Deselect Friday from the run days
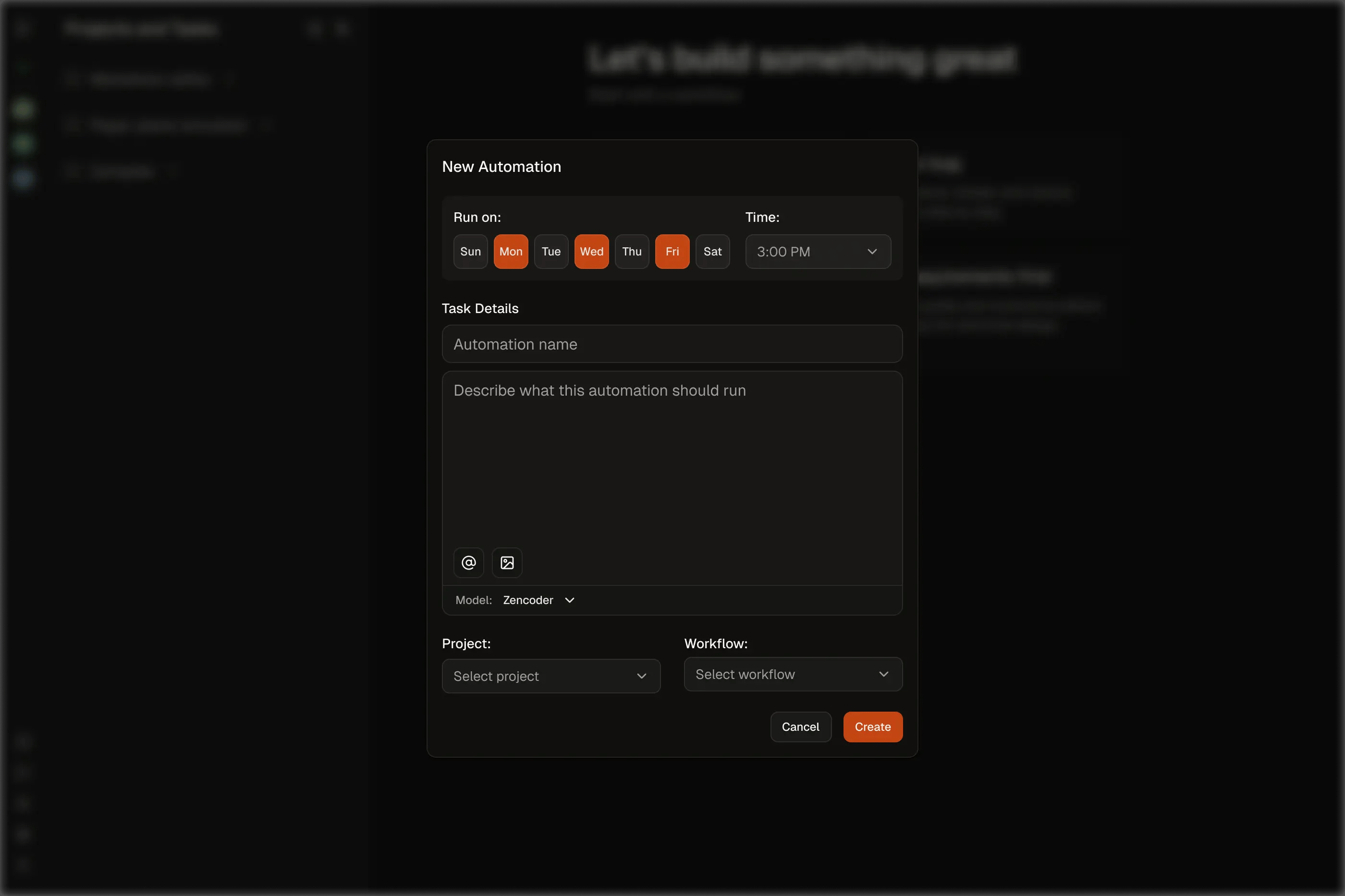1345x896 pixels. coord(672,252)
